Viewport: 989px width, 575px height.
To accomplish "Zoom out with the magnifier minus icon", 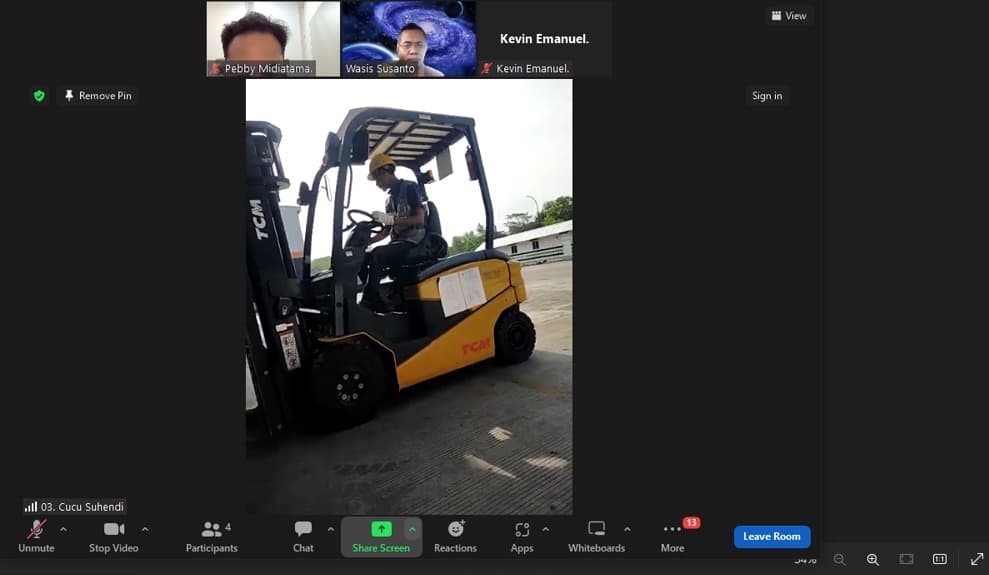I will [x=840, y=559].
